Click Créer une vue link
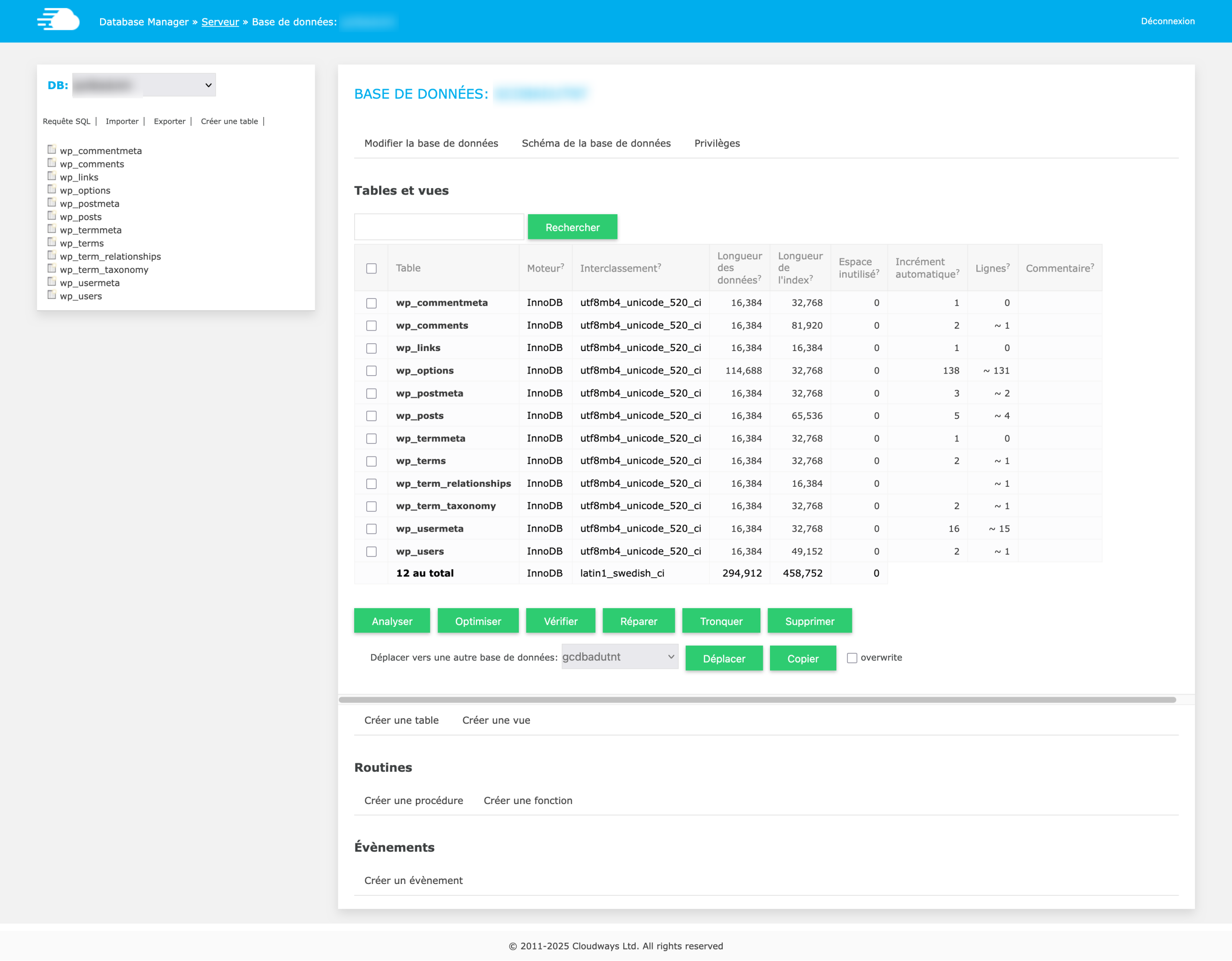 click(x=496, y=720)
